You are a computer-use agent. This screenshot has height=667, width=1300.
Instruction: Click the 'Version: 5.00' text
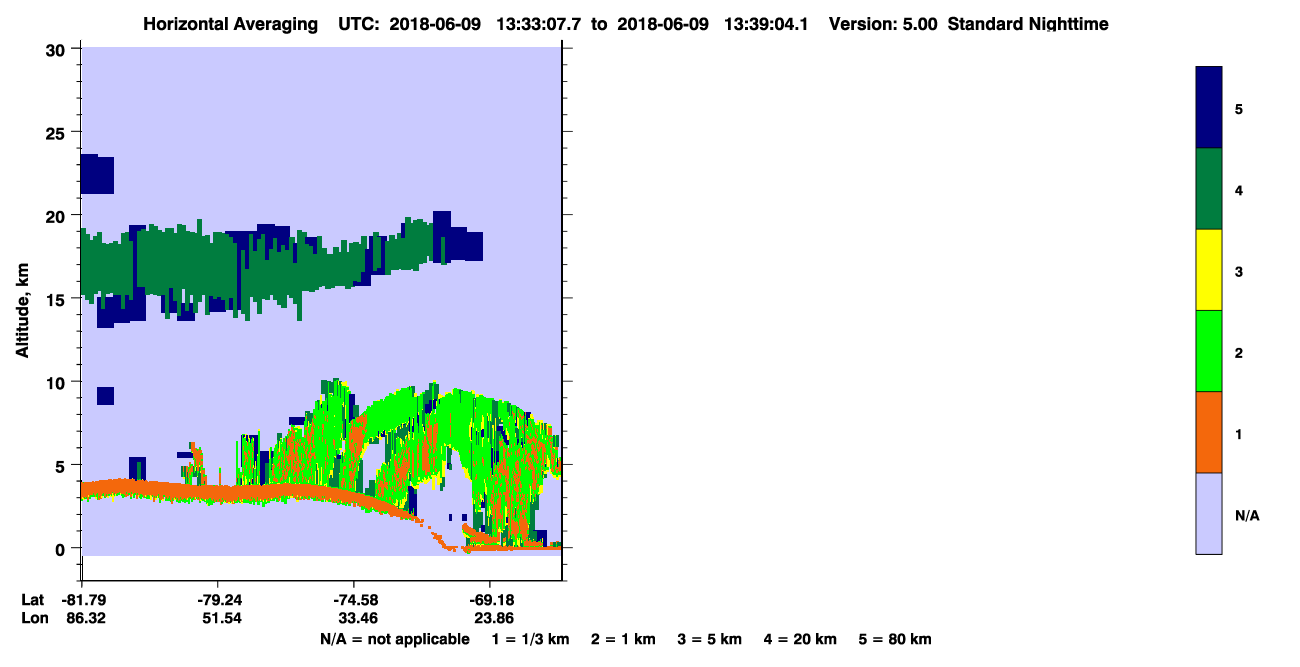[x=882, y=24]
